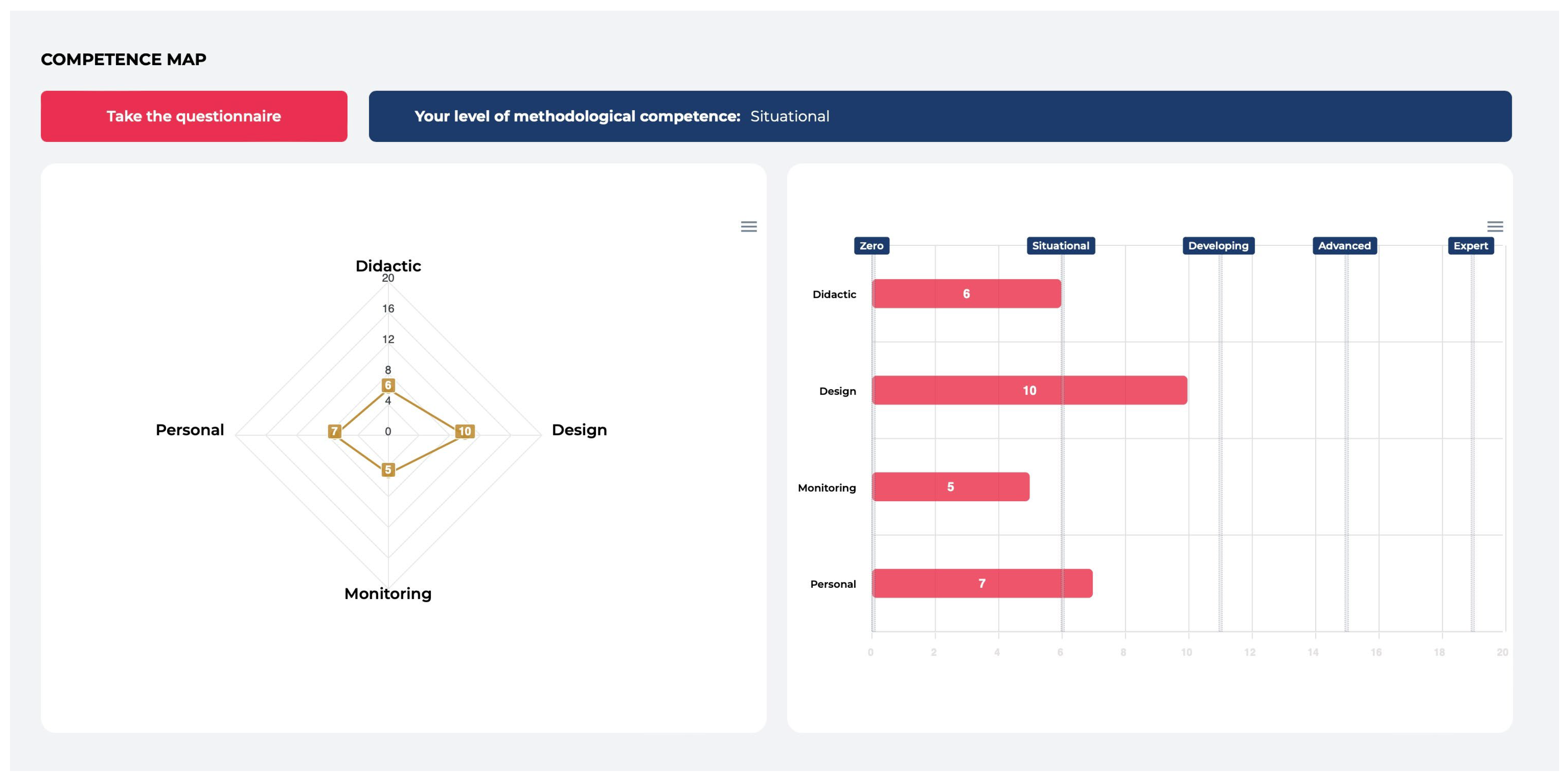Click the Developing level annotation label

pos(1218,245)
